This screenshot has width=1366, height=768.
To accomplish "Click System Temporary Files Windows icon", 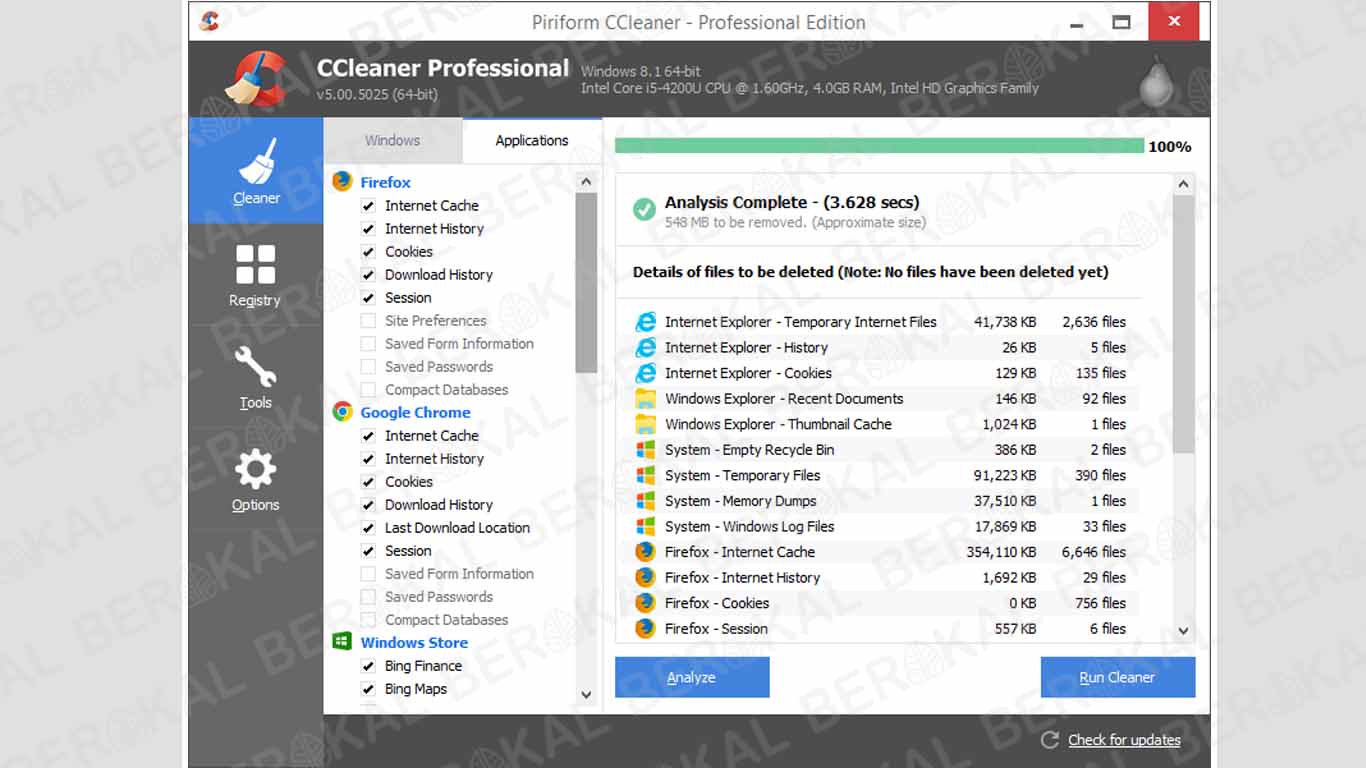I will coord(646,475).
